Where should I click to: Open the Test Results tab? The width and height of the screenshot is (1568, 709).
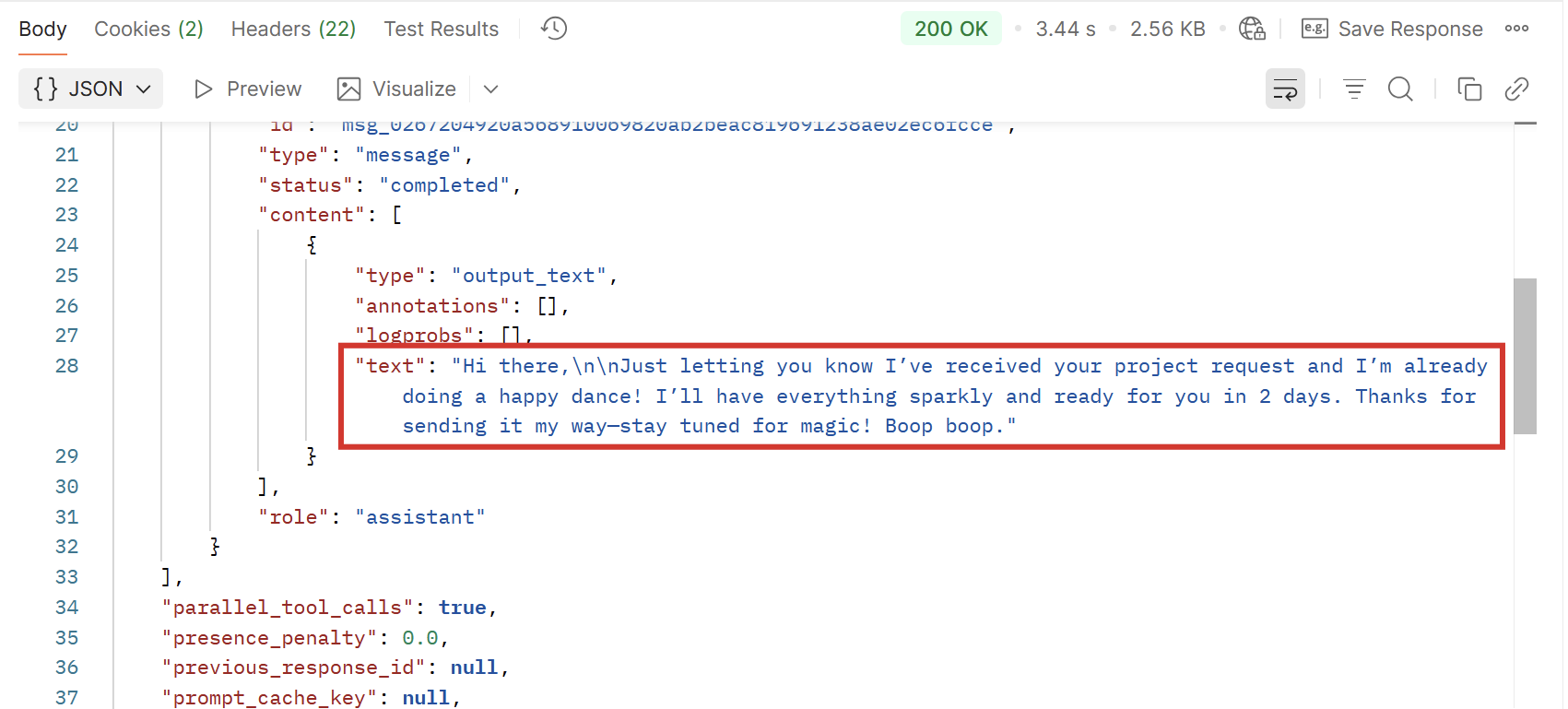441,29
